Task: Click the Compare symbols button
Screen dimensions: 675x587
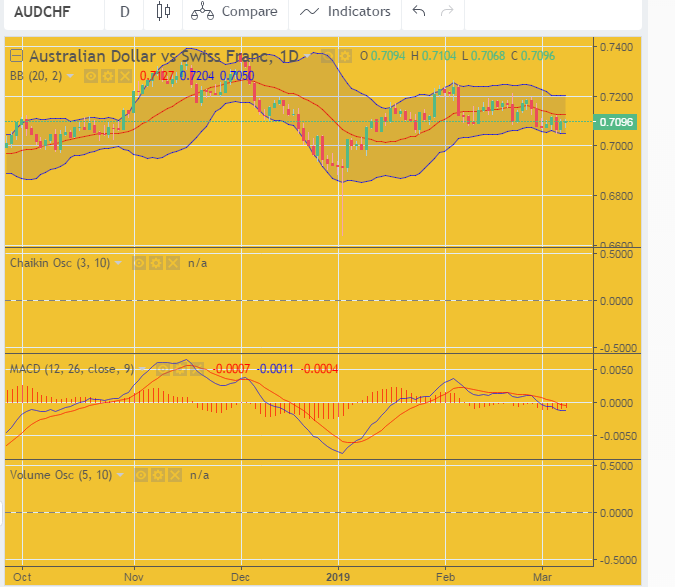Action: pyautogui.click(x=234, y=12)
